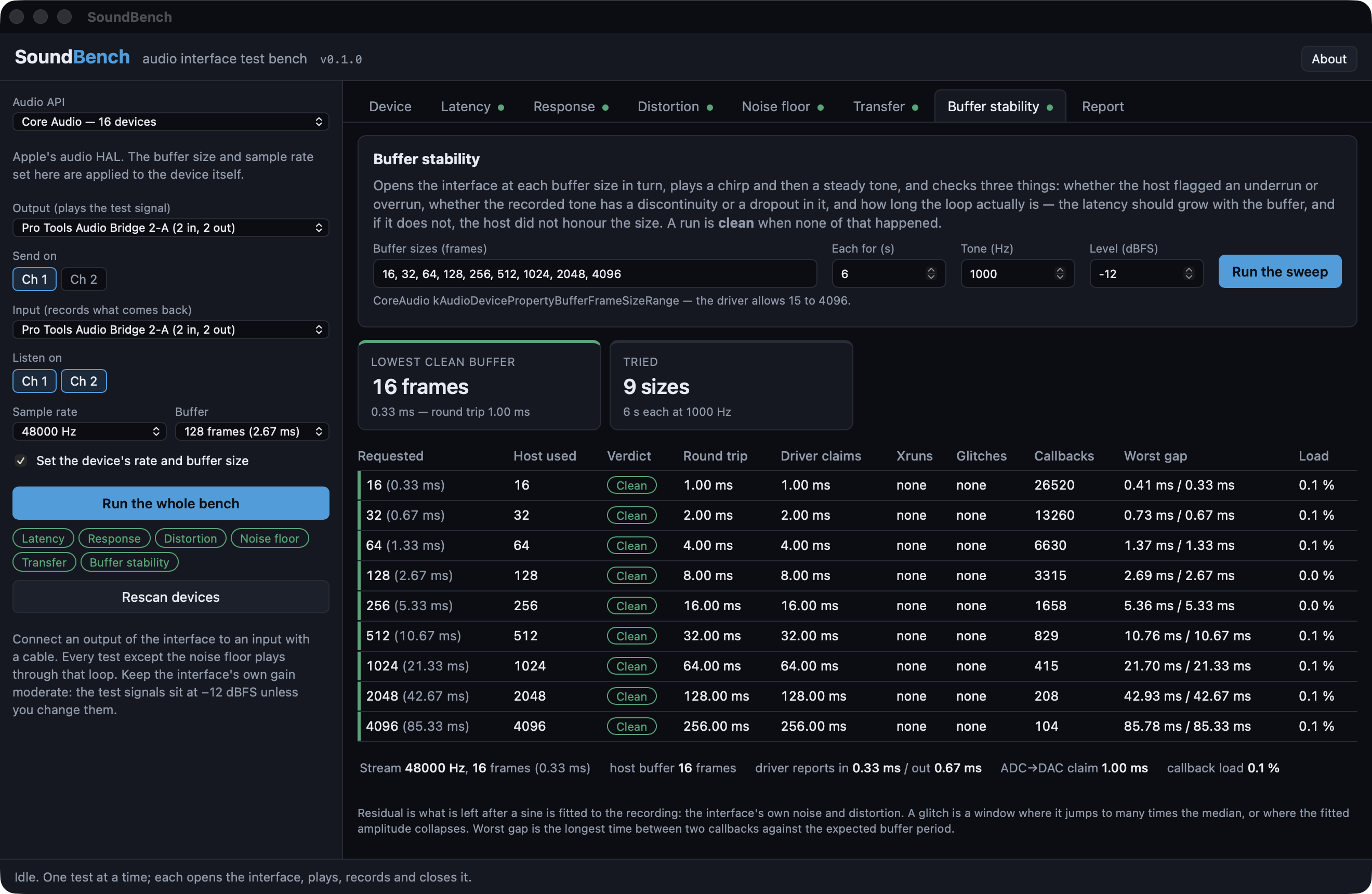Screen dimensions: 1372x894
Task: Switch to the Transfer tab
Action: pos(886,107)
